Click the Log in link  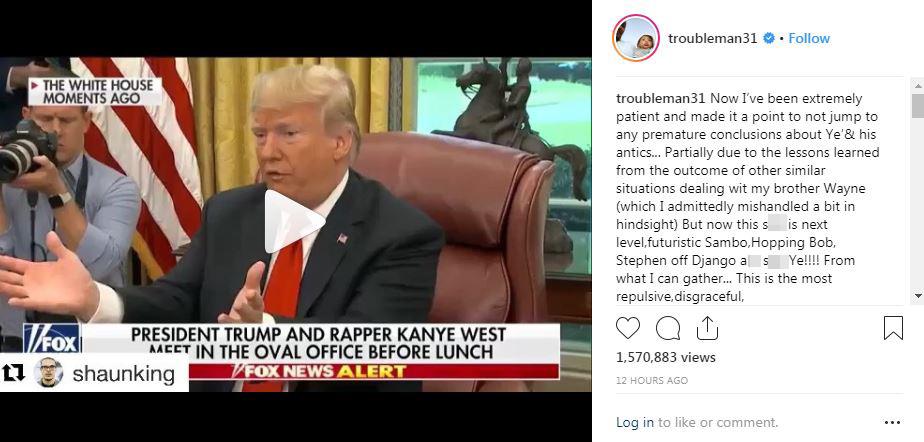635,423
